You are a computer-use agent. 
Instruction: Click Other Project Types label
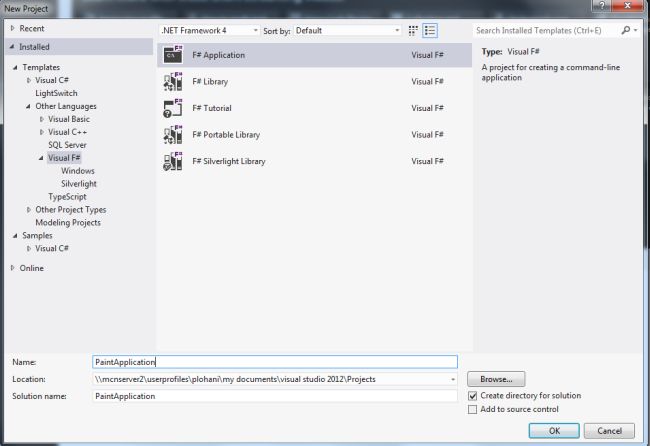coord(71,210)
